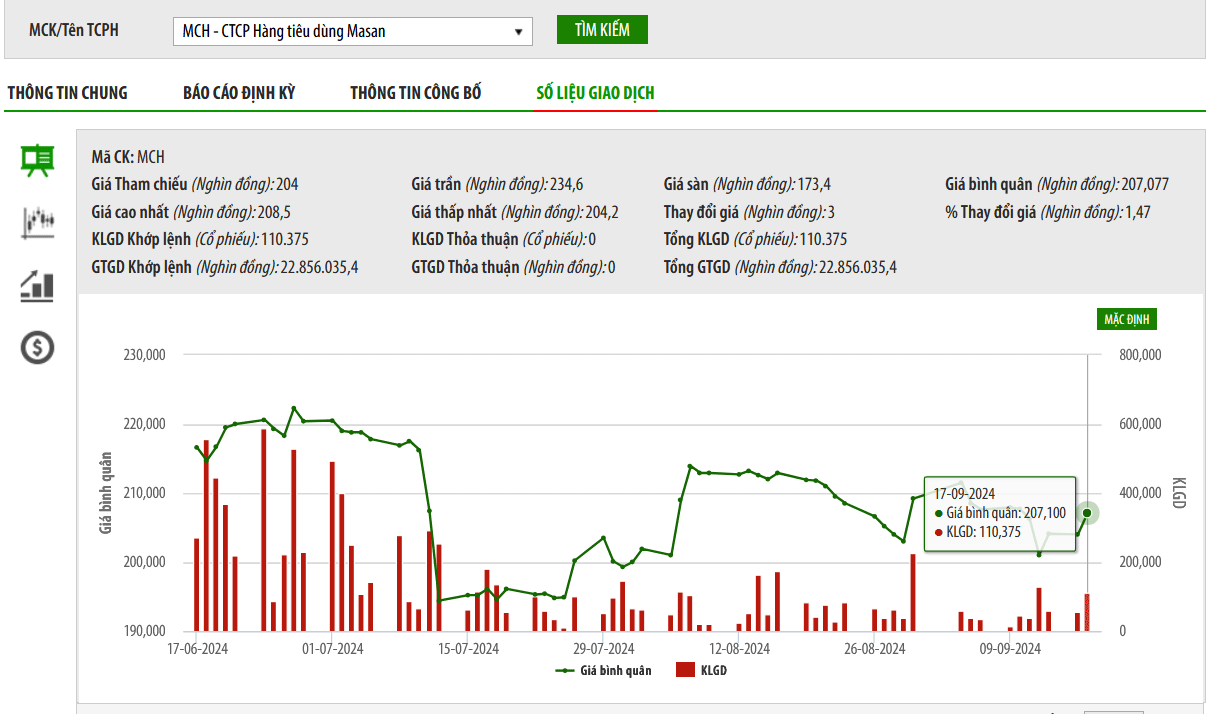Open the candlestick chart sidebar icon
The image size is (1212, 714).
click(x=38, y=223)
